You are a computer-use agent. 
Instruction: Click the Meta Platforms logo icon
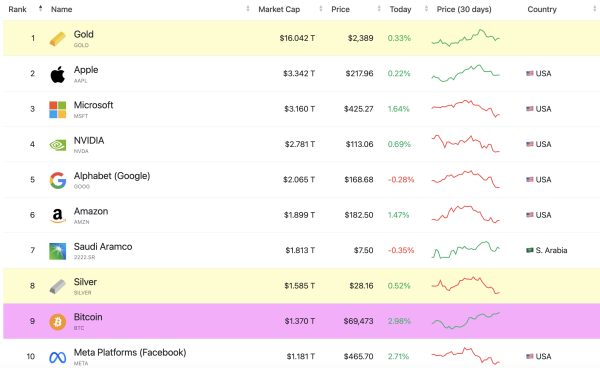coord(57,357)
